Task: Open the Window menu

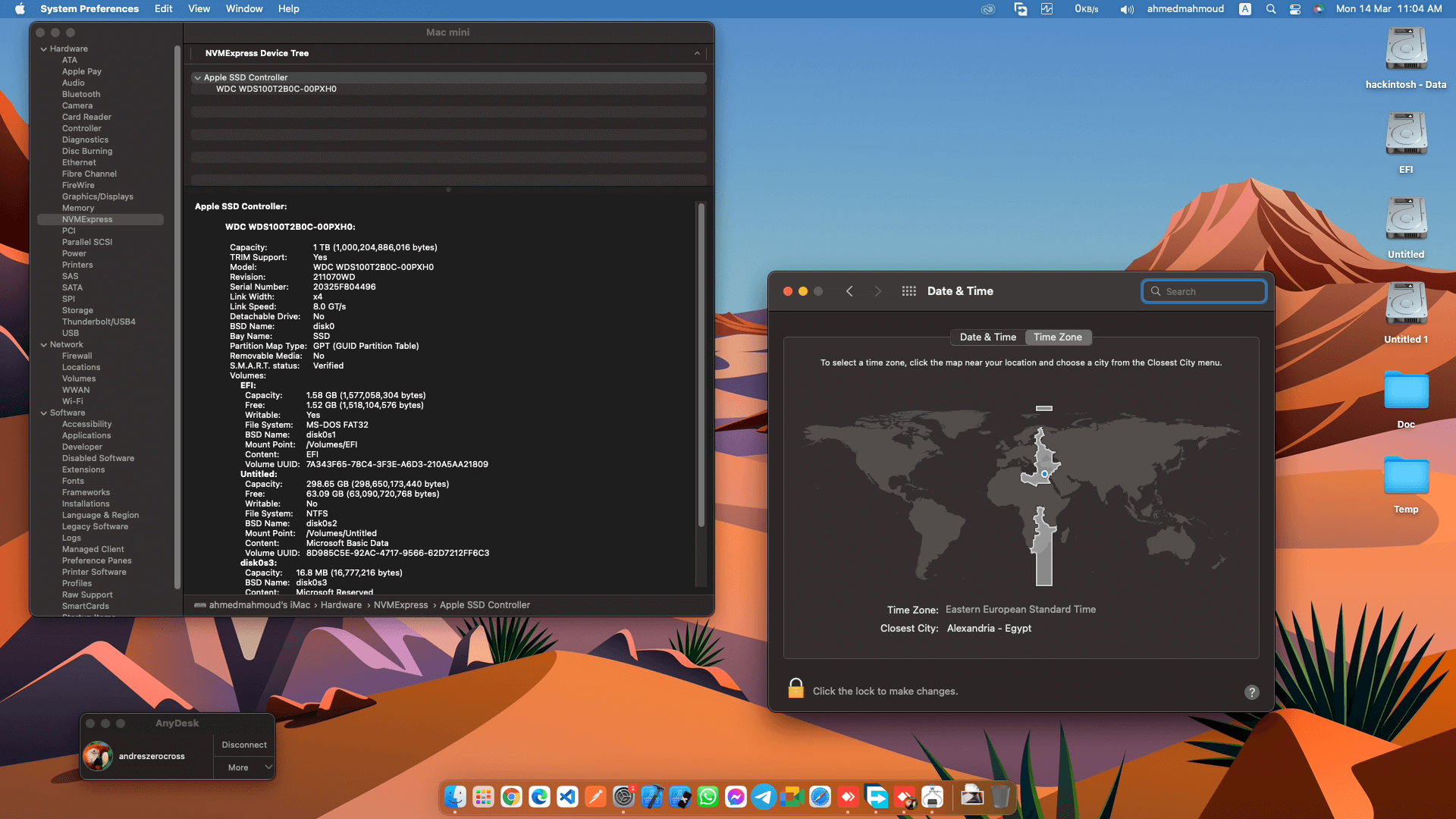Action: click(x=244, y=9)
